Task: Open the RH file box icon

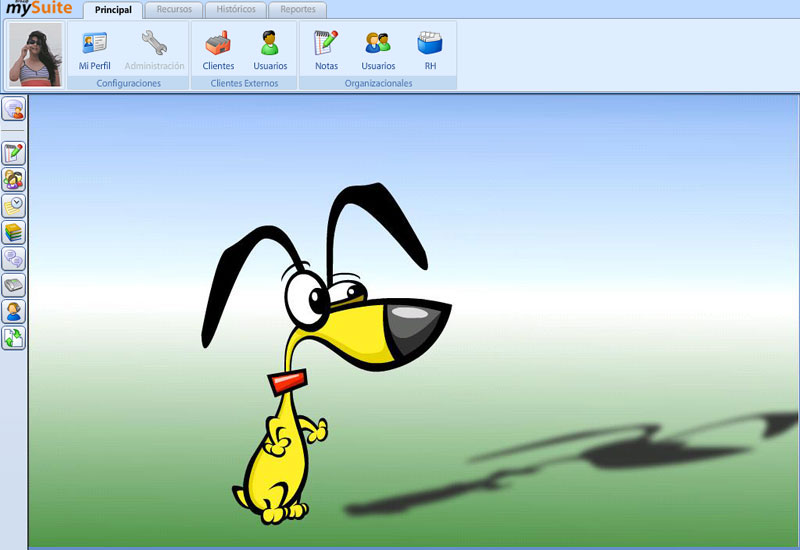Action: pyautogui.click(x=430, y=50)
